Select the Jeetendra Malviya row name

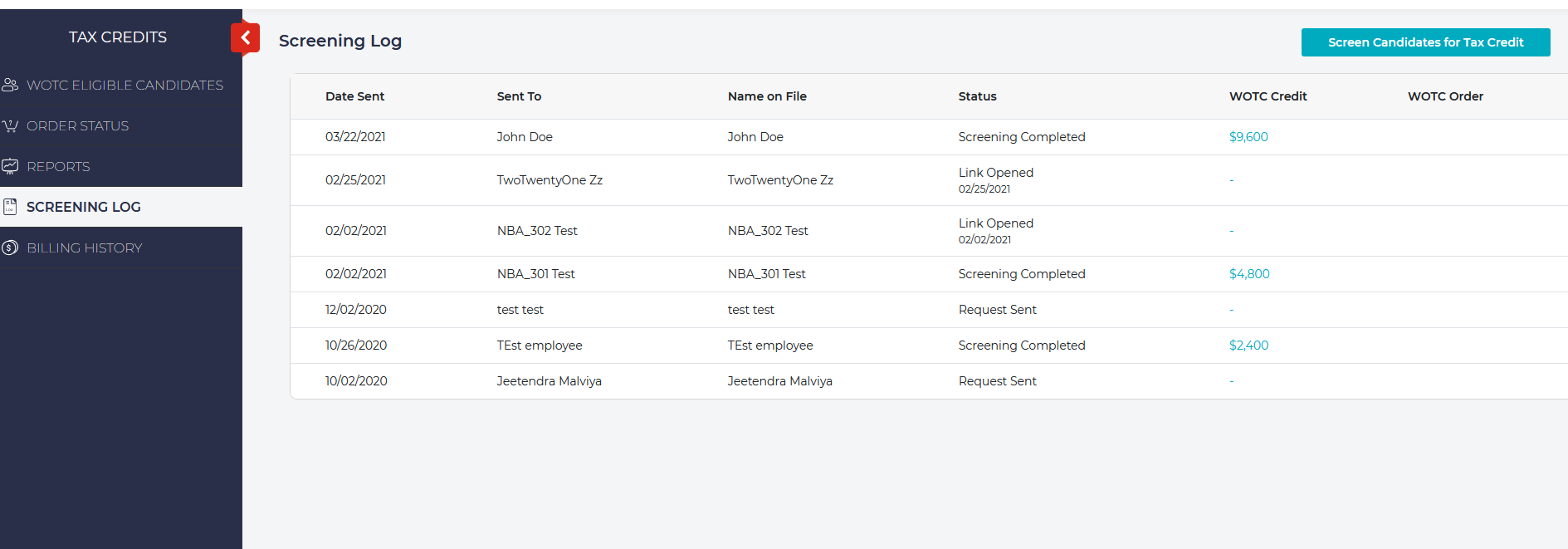pos(549,381)
